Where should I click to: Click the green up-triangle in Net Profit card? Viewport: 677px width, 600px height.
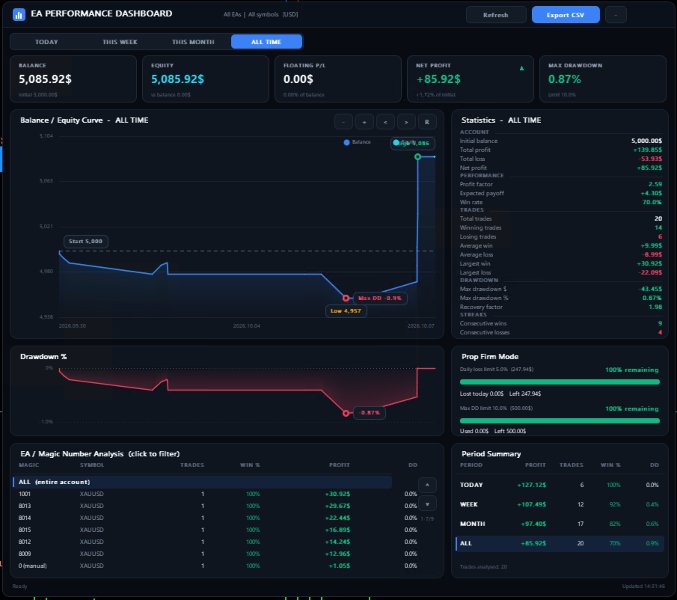(x=522, y=68)
